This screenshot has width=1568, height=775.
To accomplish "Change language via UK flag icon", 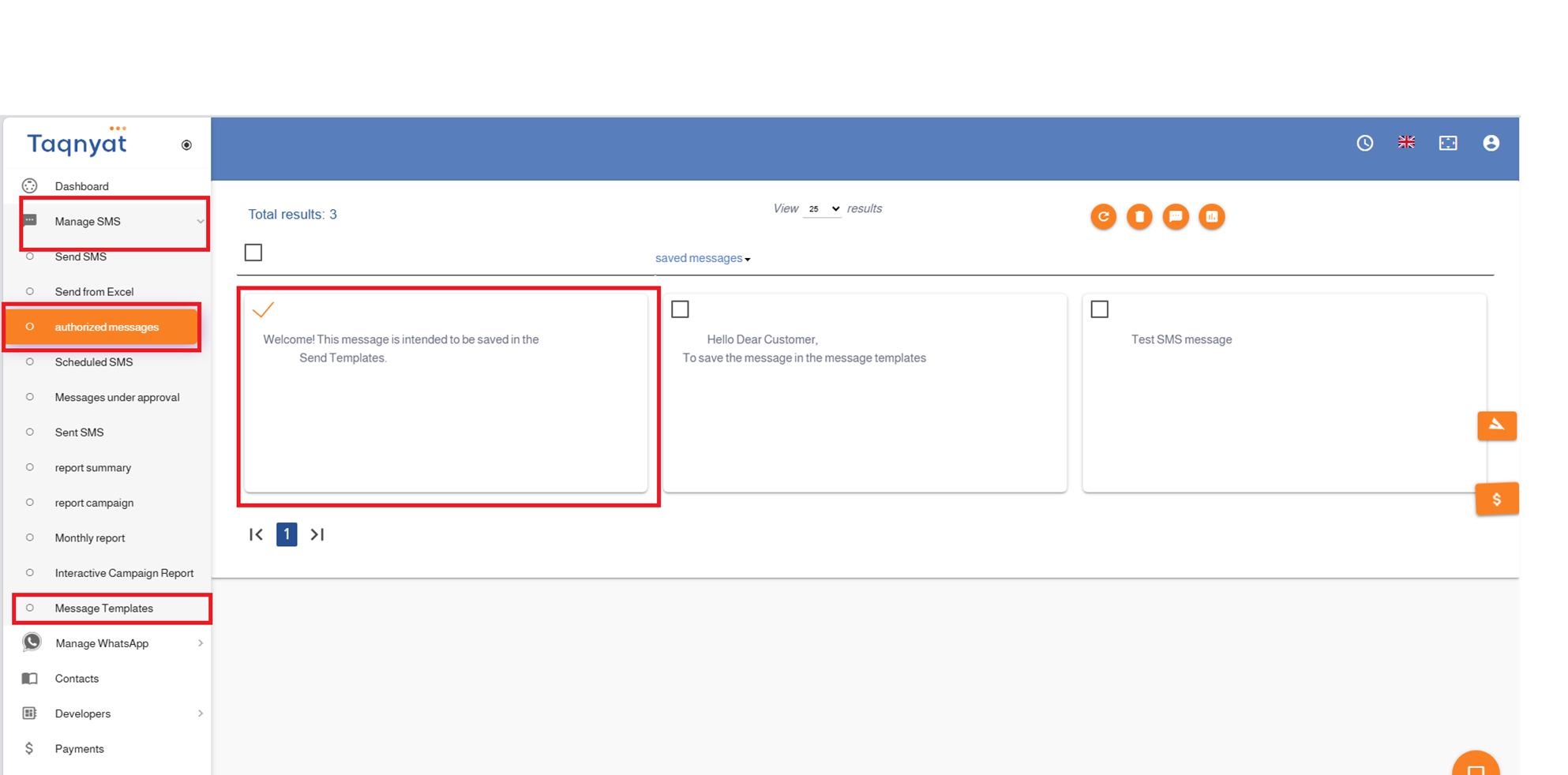I will coord(1406,142).
